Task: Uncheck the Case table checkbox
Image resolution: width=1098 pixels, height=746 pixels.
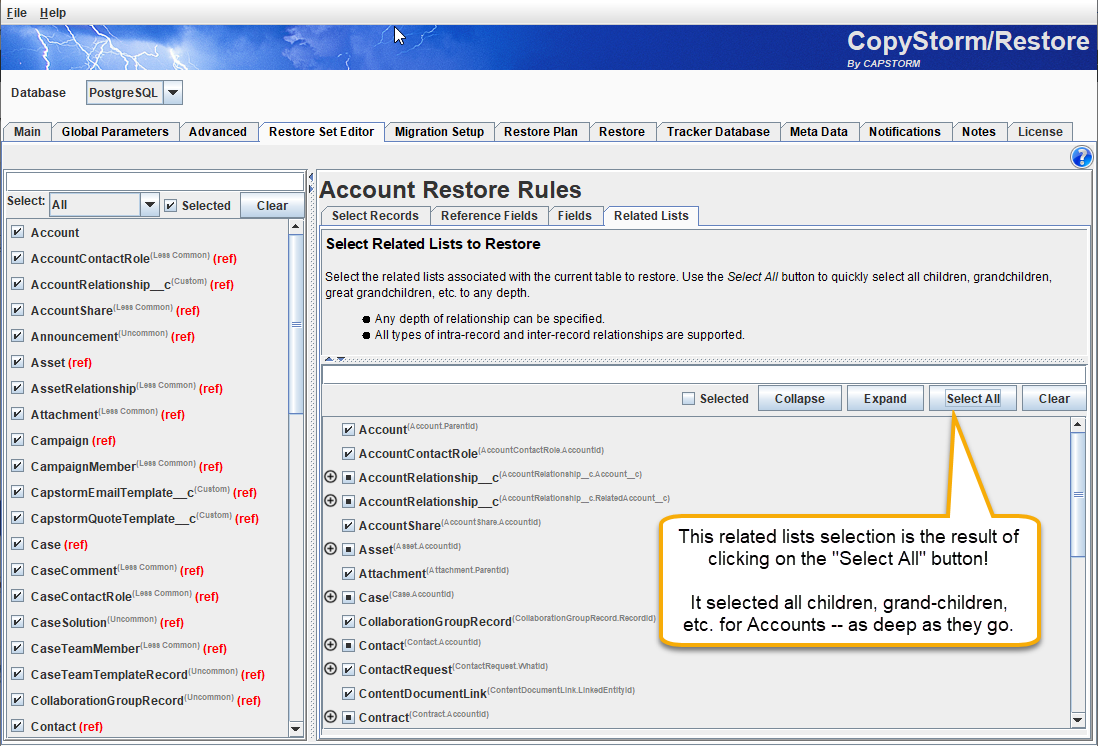Action: [18, 544]
